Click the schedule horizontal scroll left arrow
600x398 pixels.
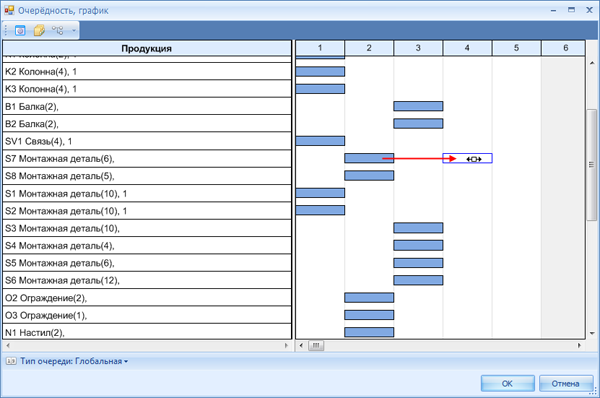302,346
